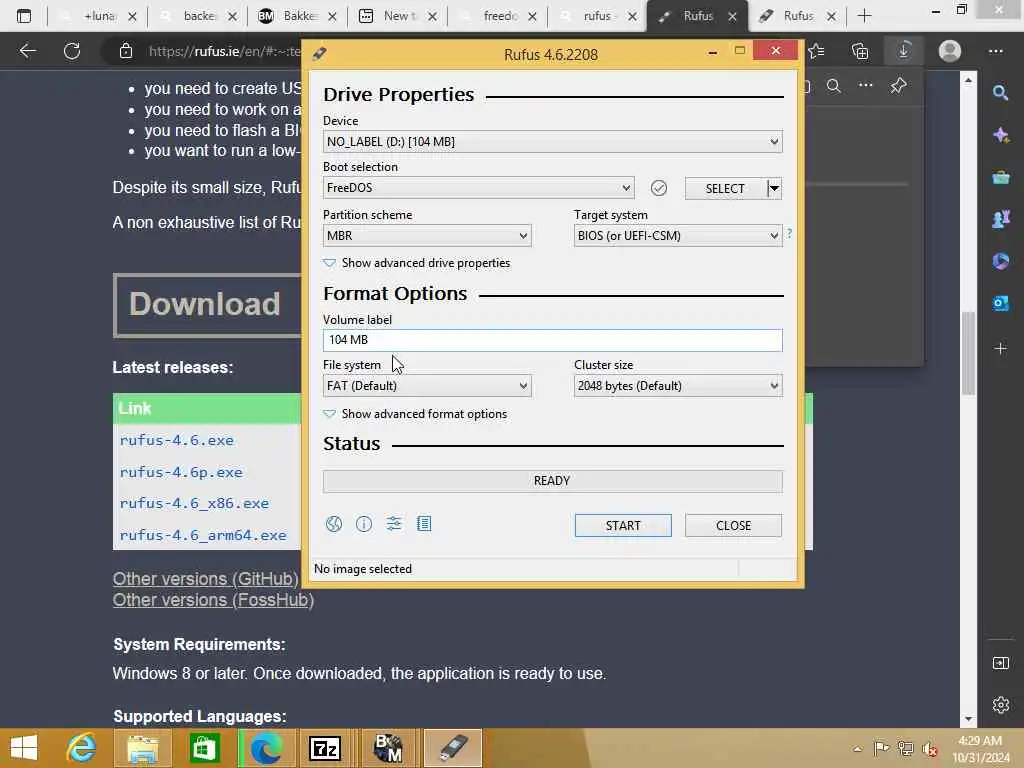Open Windows Store taskbar icon
This screenshot has height=768, width=1024.
204,748
